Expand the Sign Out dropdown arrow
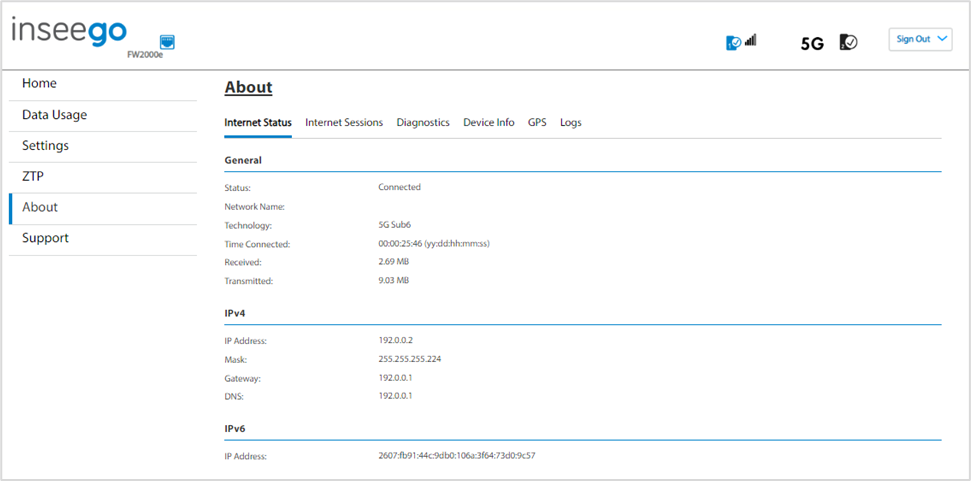The image size is (971, 481). [x=943, y=38]
